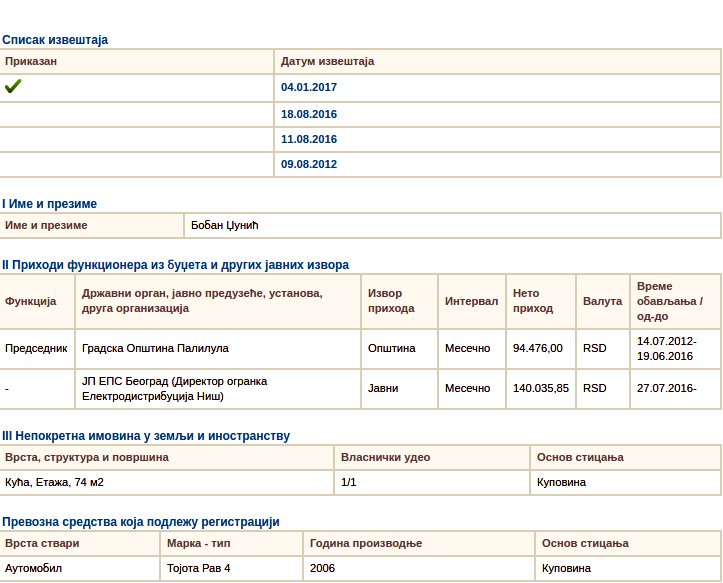
Task: Click the Тојота Рав 4 vehicle cell
Action: pyautogui.click(x=199, y=568)
